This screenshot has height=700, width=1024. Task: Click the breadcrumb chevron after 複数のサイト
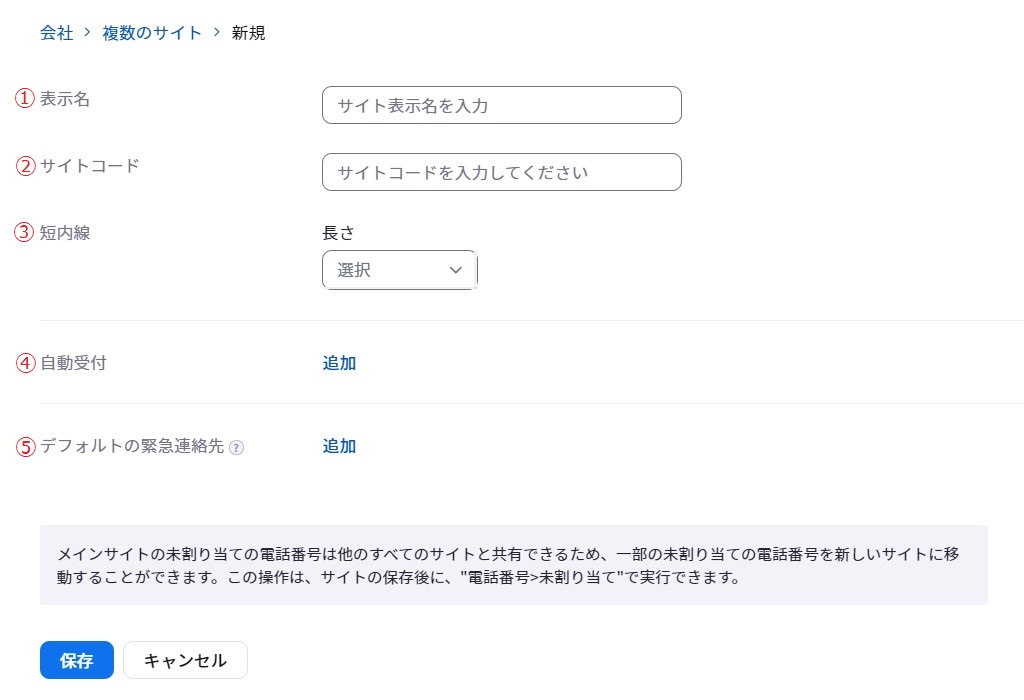point(217,33)
